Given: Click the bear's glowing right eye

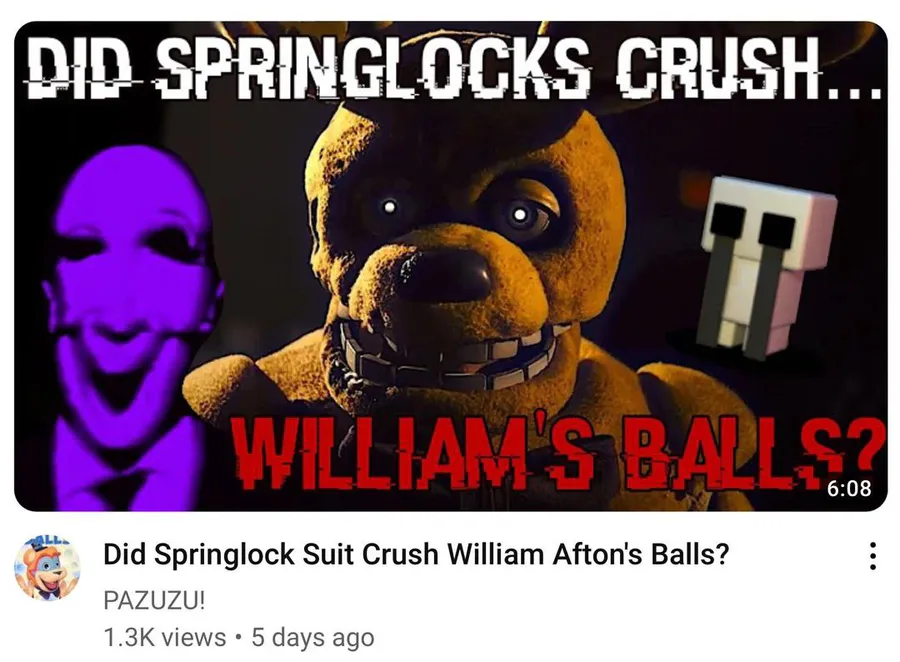Looking at the screenshot, I should click(x=520, y=214).
